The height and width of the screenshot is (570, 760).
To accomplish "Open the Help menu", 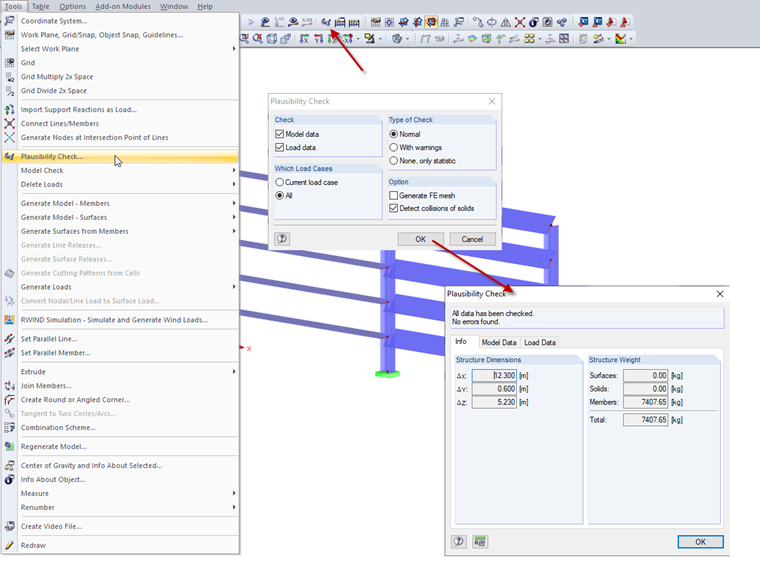I will pos(205,6).
